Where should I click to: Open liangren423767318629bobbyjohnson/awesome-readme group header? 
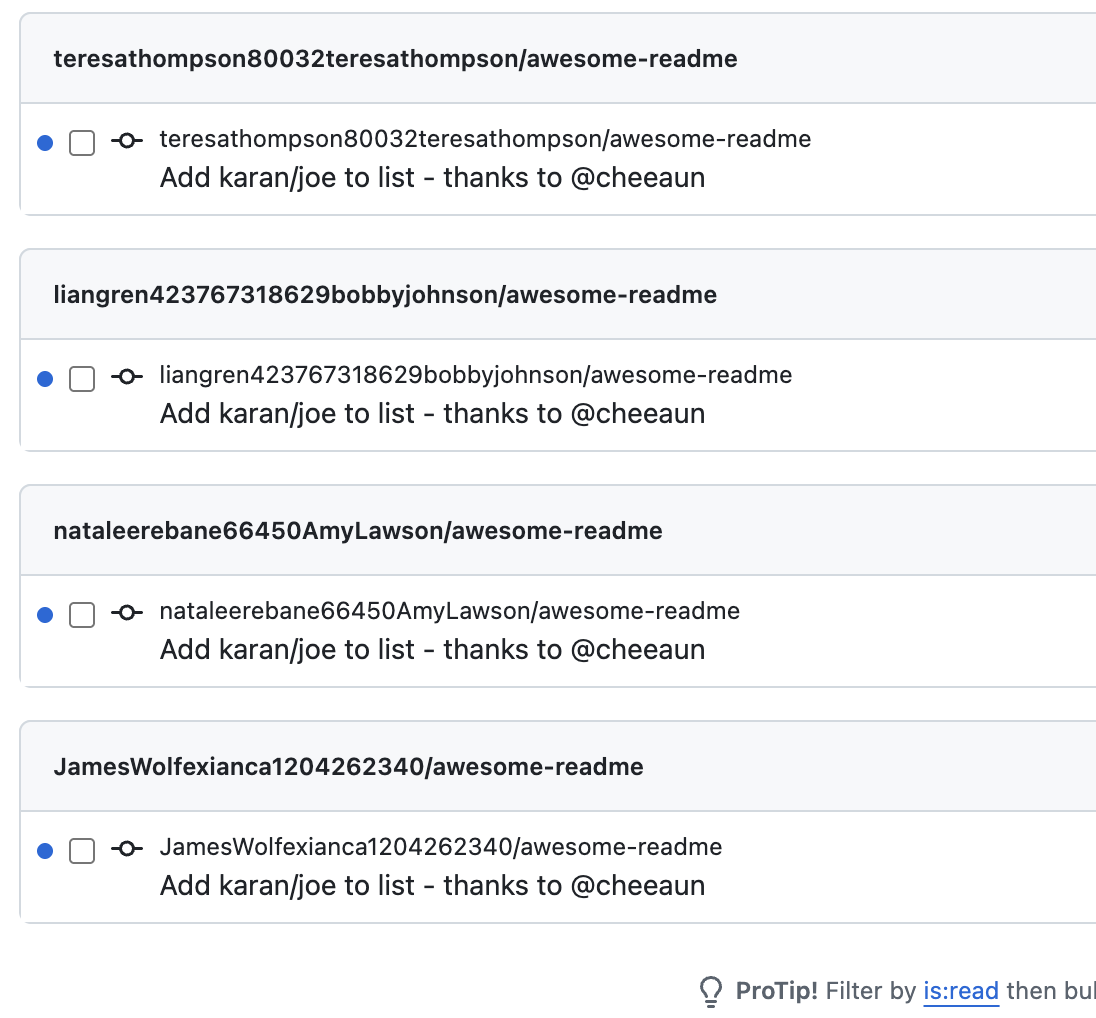(385, 295)
